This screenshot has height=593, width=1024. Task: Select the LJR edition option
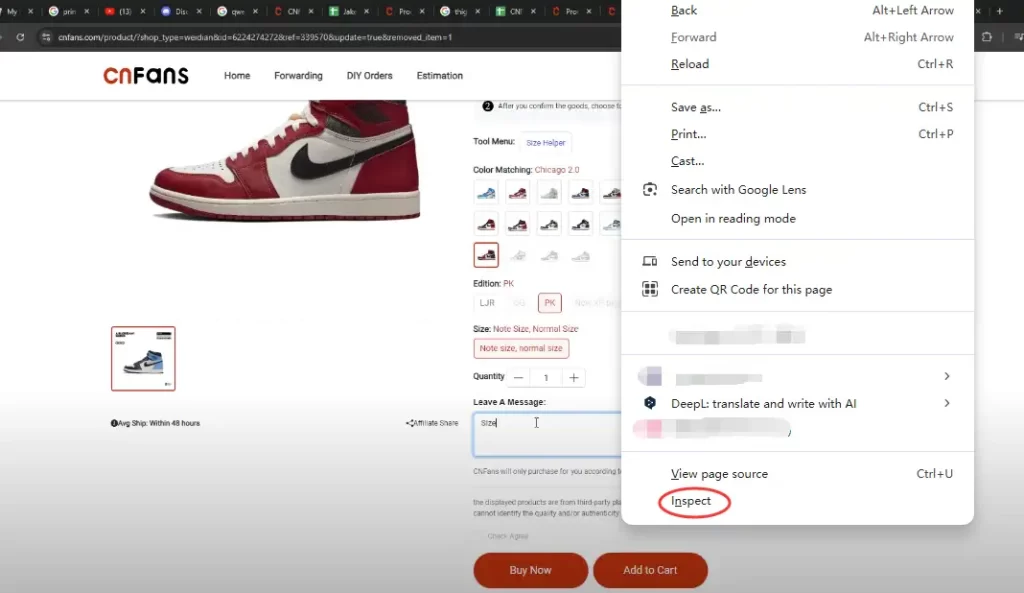[487, 303]
